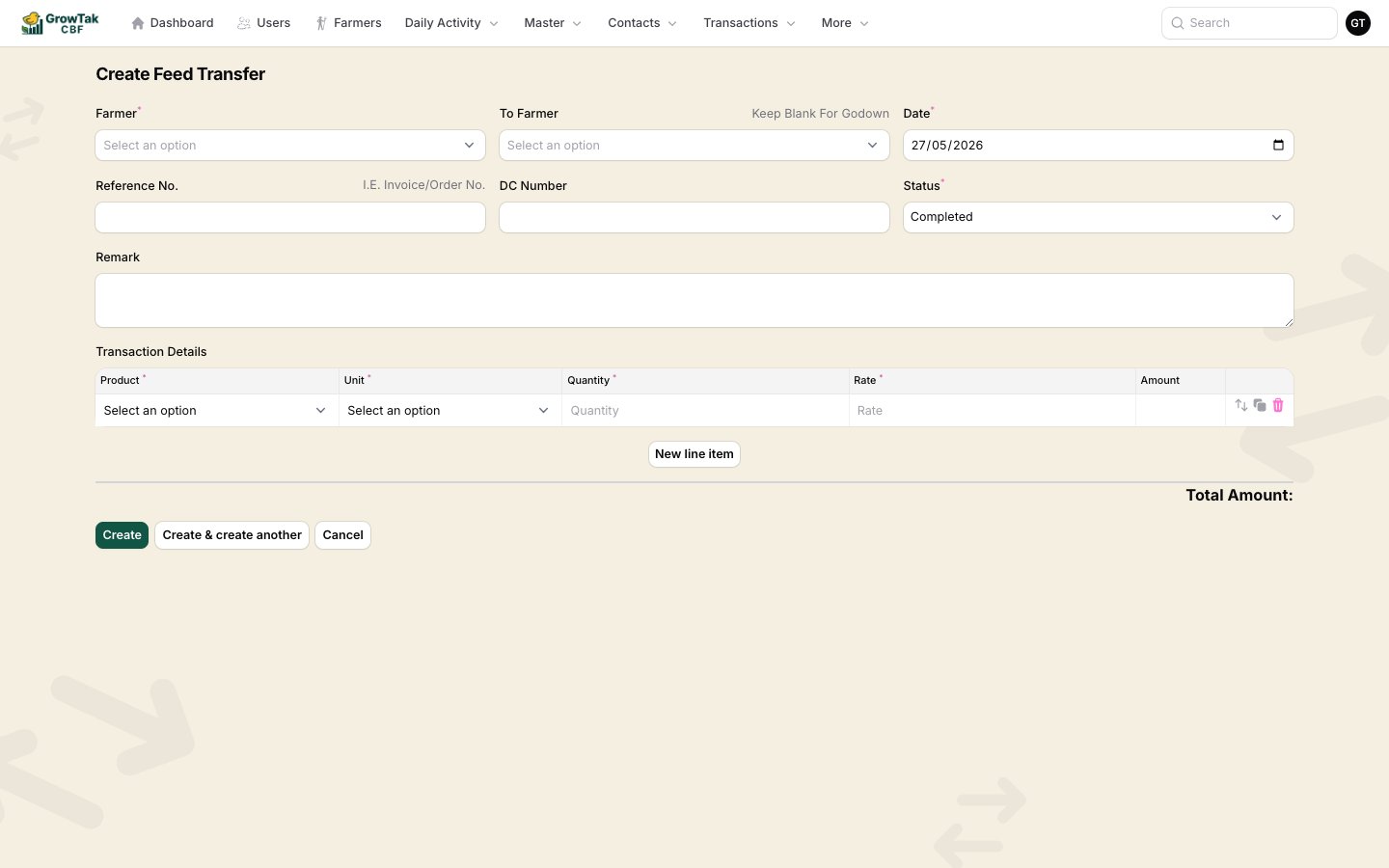Click the DC Number input field
The image size is (1389, 868).
click(694, 217)
